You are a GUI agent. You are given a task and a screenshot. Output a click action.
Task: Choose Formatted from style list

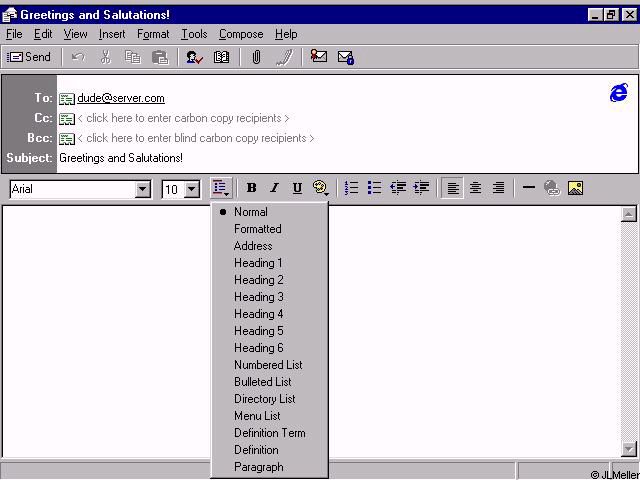(x=269, y=229)
